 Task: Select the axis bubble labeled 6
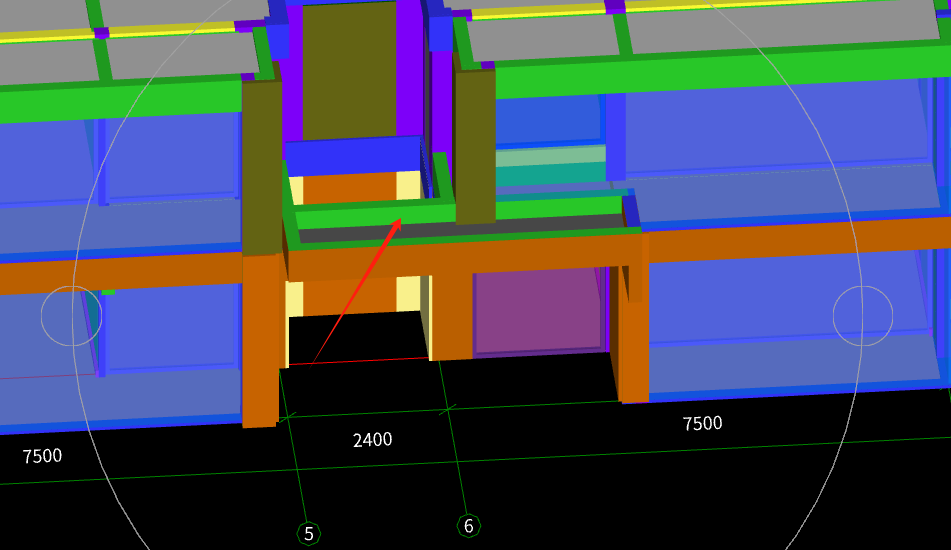[x=469, y=526]
